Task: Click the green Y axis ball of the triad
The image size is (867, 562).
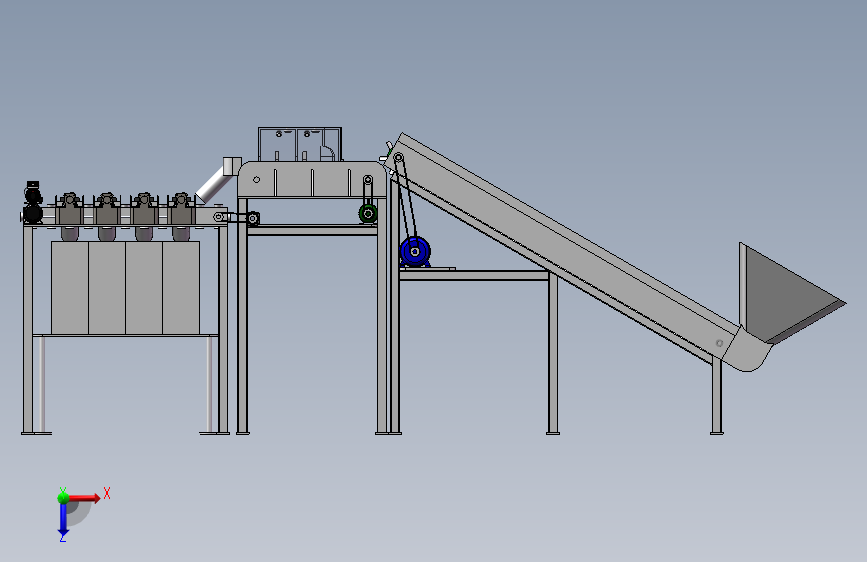Action: 63,498
